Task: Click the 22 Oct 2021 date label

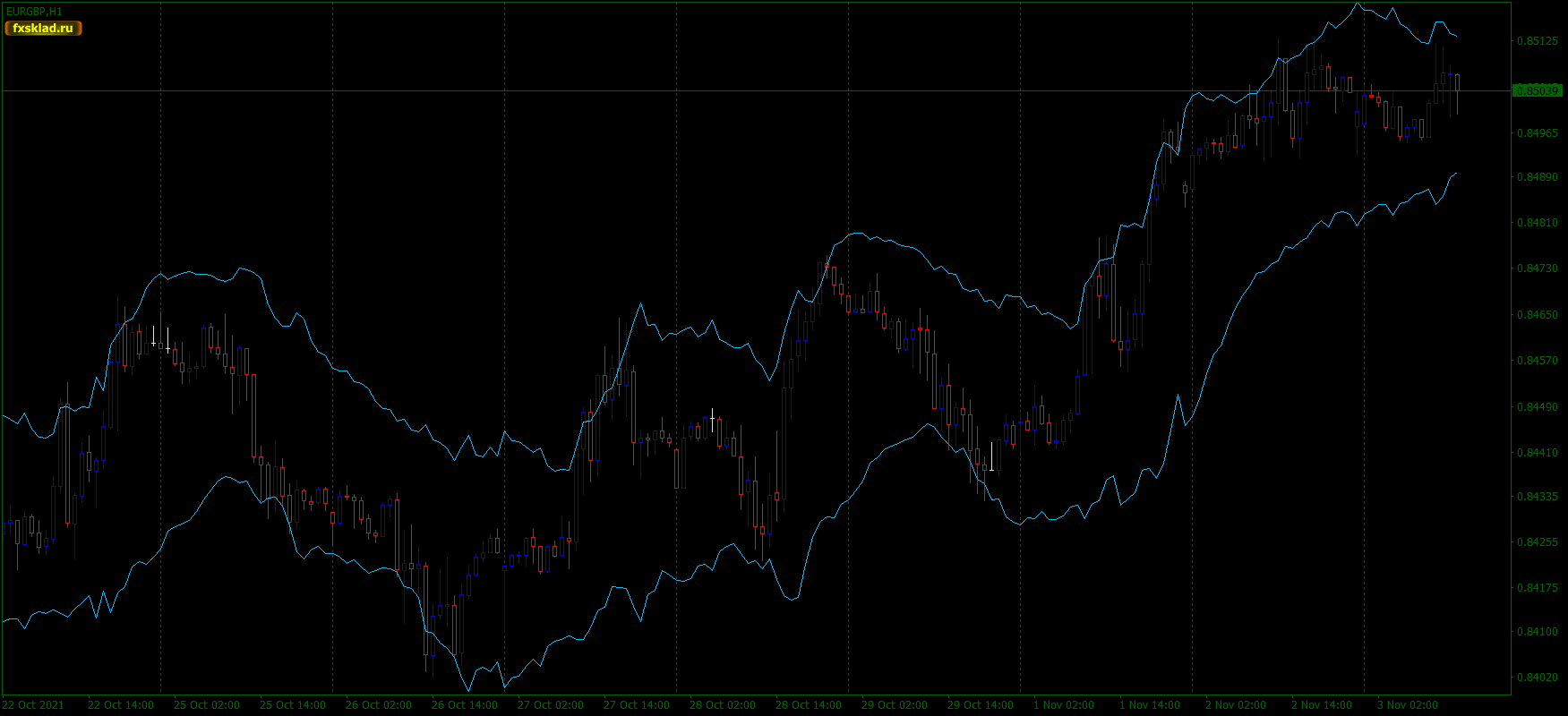Action: coord(33,705)
